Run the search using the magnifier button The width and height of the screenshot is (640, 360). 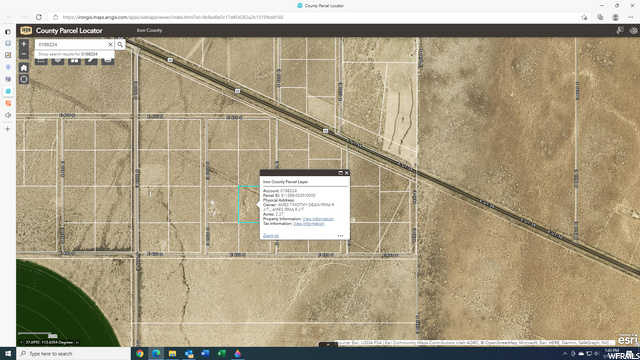120,44
